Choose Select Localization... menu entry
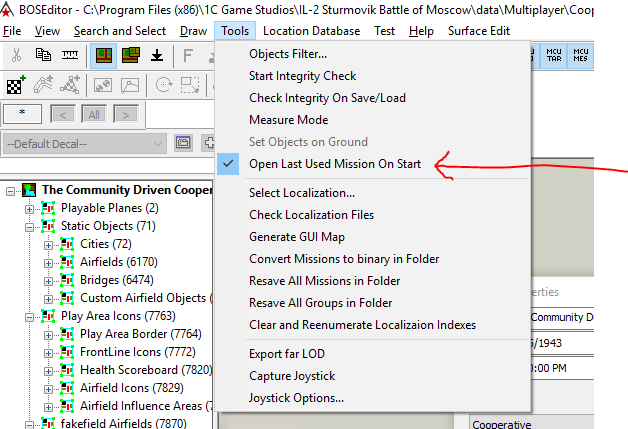 click(302, 193)
